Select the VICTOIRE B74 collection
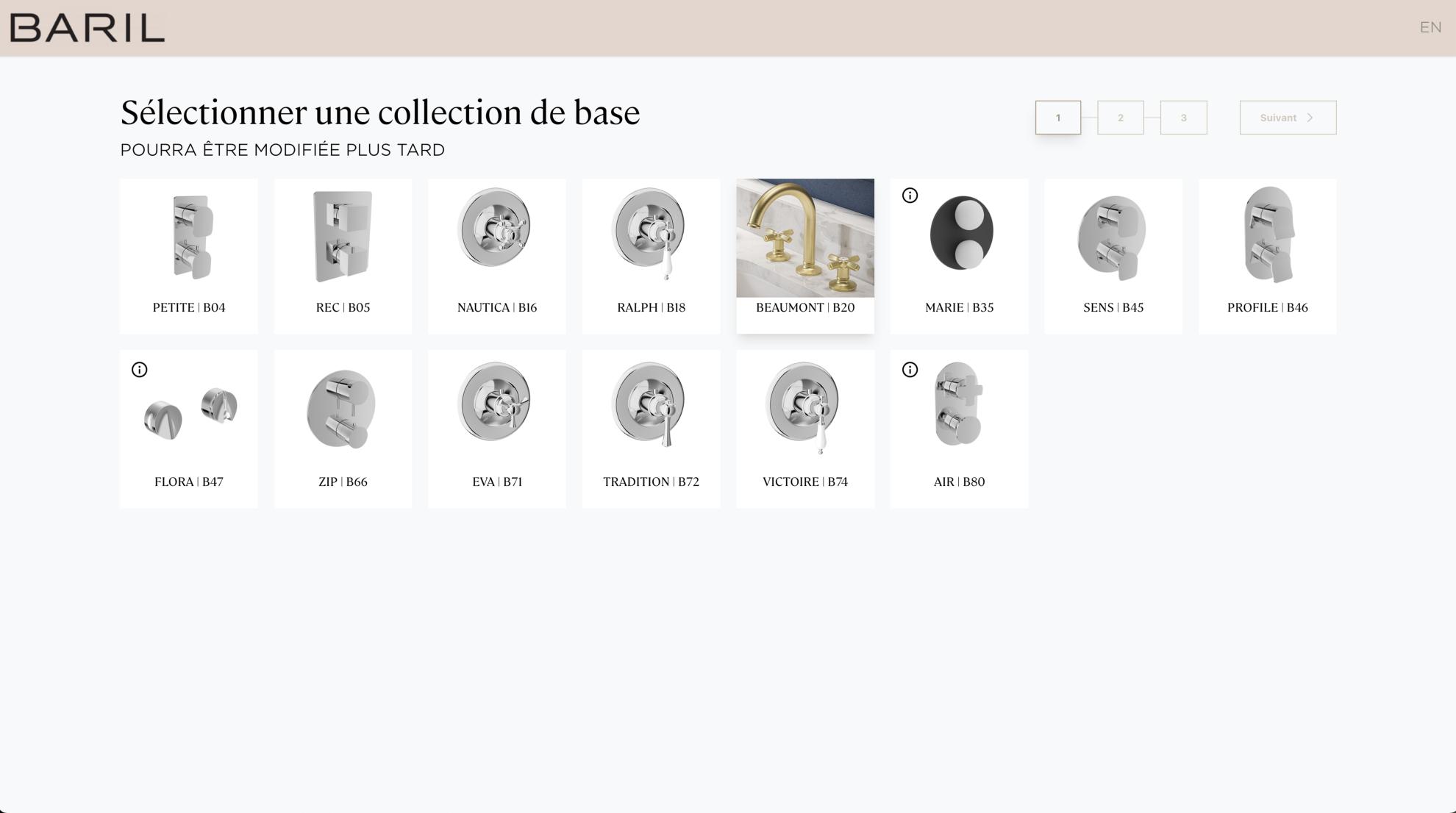Image resolution: width=1456 pixels, height=813 pixels. click(x=805, y=429)
